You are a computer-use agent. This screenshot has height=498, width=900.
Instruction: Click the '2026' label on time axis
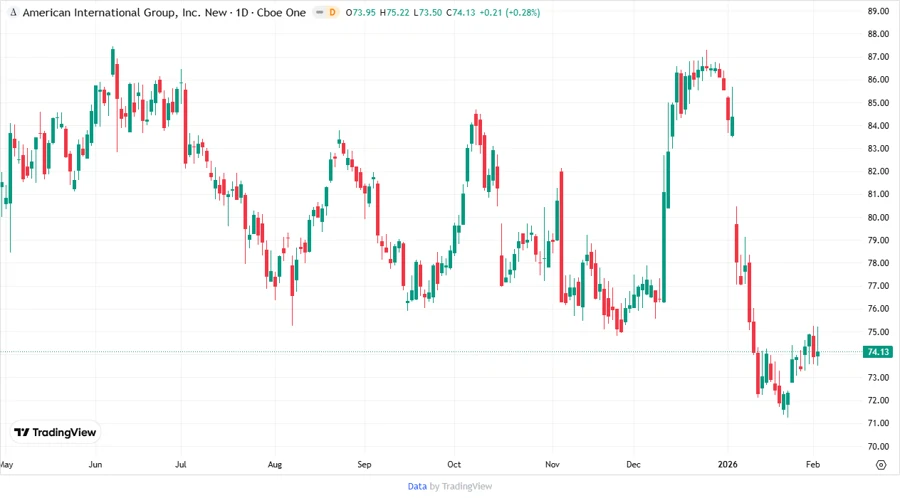coord(728,465)
